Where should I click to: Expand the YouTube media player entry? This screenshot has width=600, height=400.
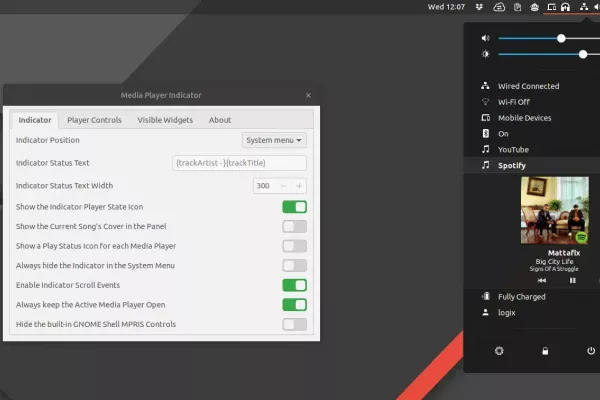click(x=532, y=150)
